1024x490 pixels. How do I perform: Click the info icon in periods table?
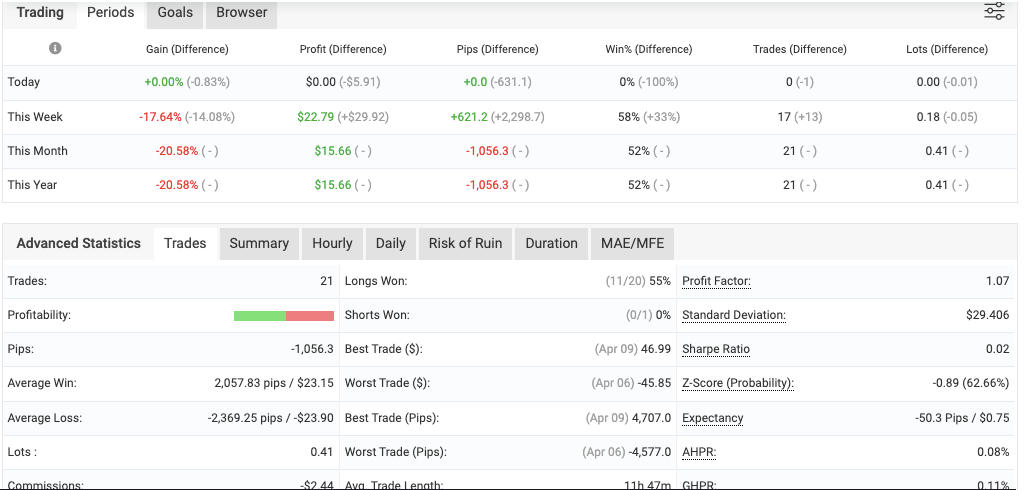click(x=55, y=48)
